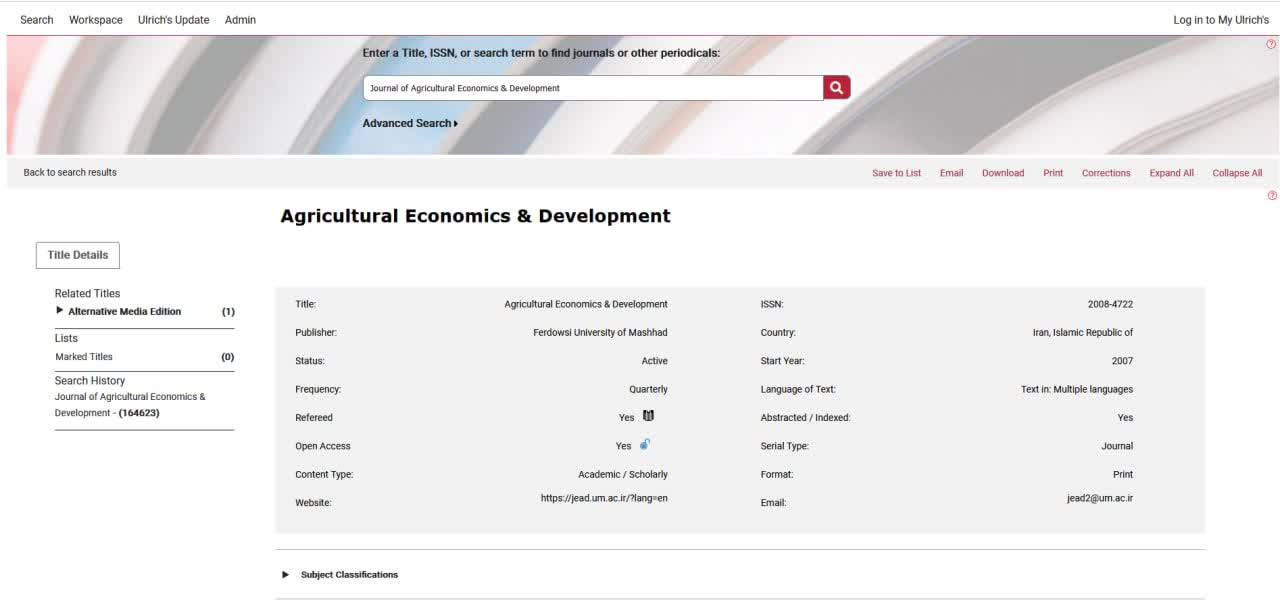The width and height of the screenshot is (1280, 600).
Task: Open the Workspace menu
Action: pyautogui.click(x=96, y=20)
